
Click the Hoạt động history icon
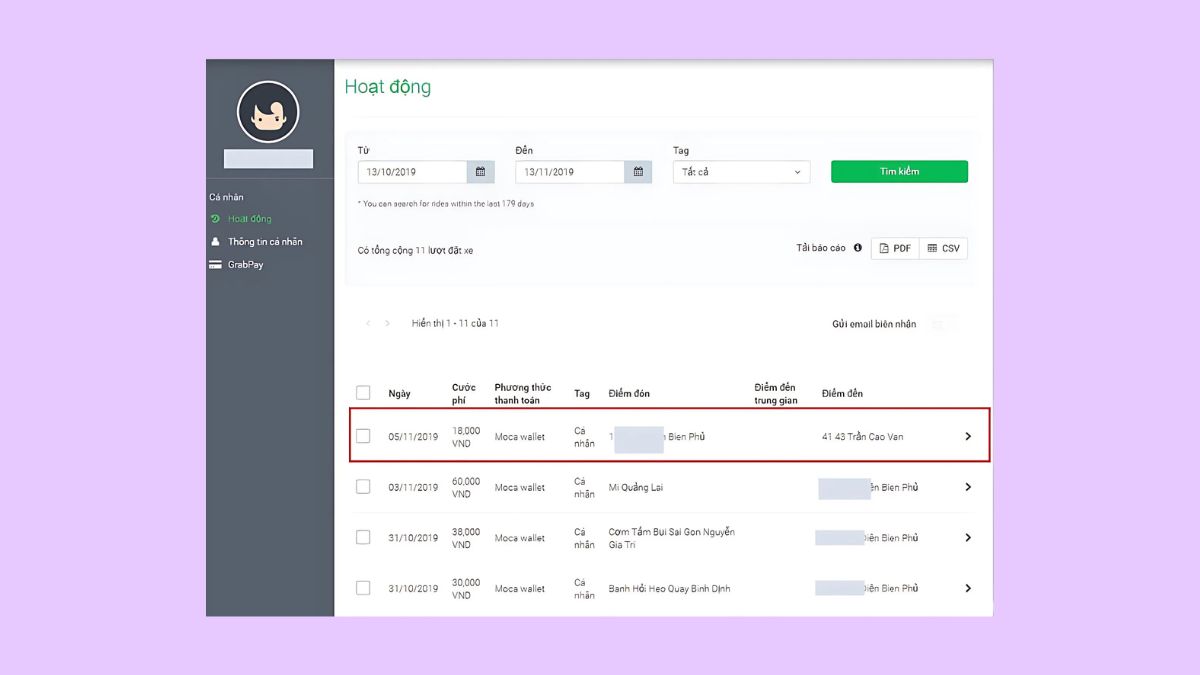coord(215,219)
